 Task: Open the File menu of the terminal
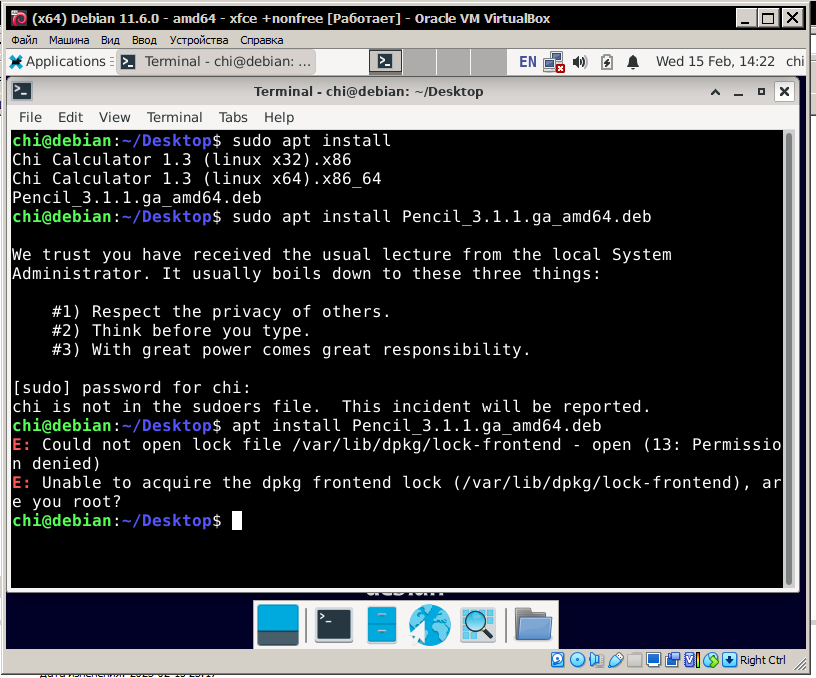point(30,117)
